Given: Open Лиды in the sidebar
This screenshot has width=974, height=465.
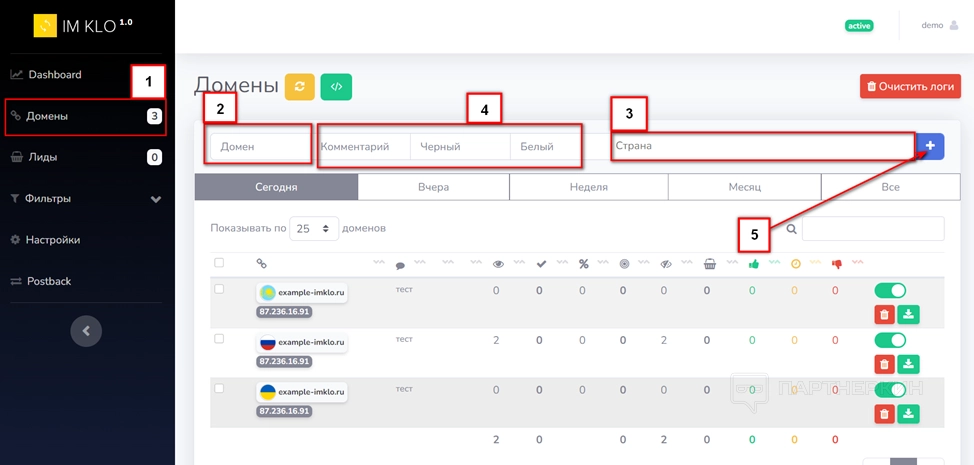Looking at the screenshot, I should (86, 157).
